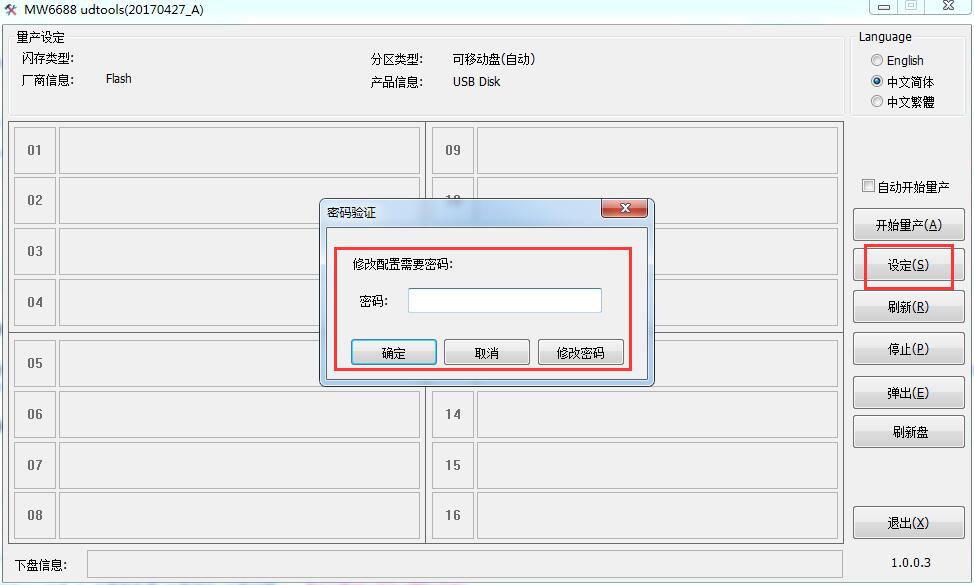974x585 pixels.
Task: Click the 可移动盘(自动) partition type value
Action: 494,59
